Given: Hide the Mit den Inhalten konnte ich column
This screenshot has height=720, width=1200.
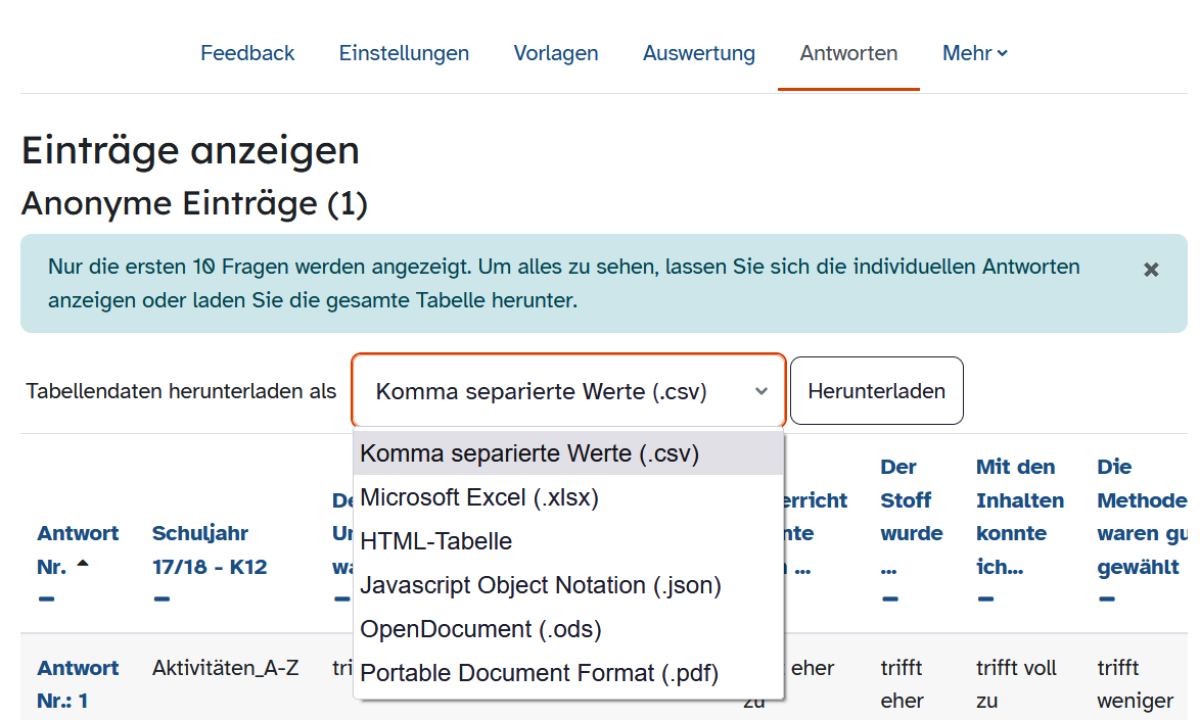Looking at the screenshot, I should pyautogui.click(x=986, y=600).
